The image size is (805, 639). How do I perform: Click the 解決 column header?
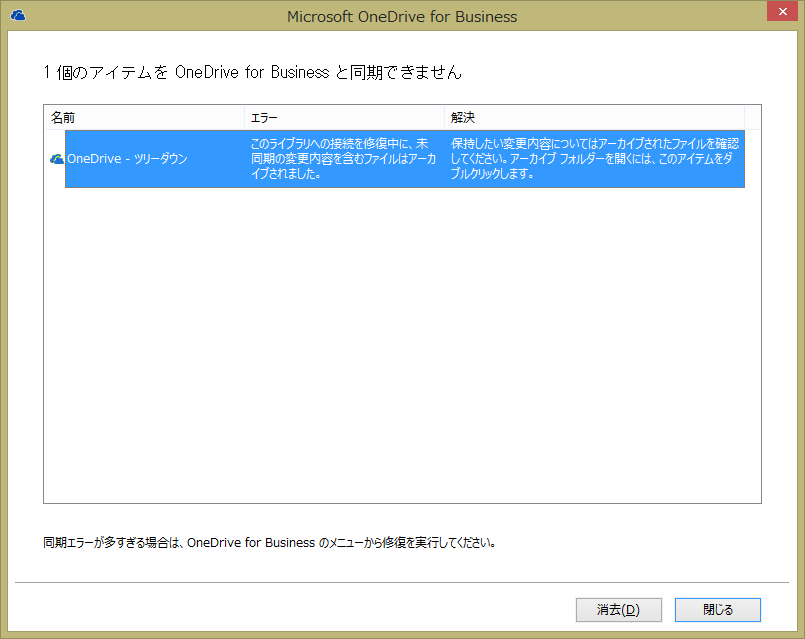tap(595, 118)
